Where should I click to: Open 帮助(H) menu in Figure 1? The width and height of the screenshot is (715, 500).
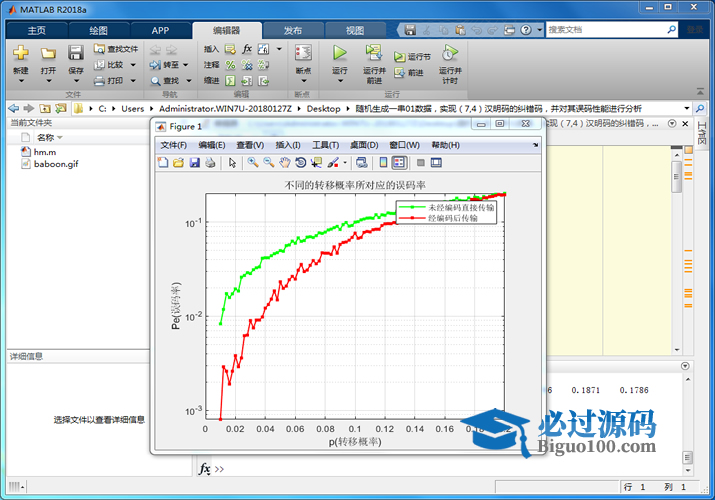pos(446,145)
